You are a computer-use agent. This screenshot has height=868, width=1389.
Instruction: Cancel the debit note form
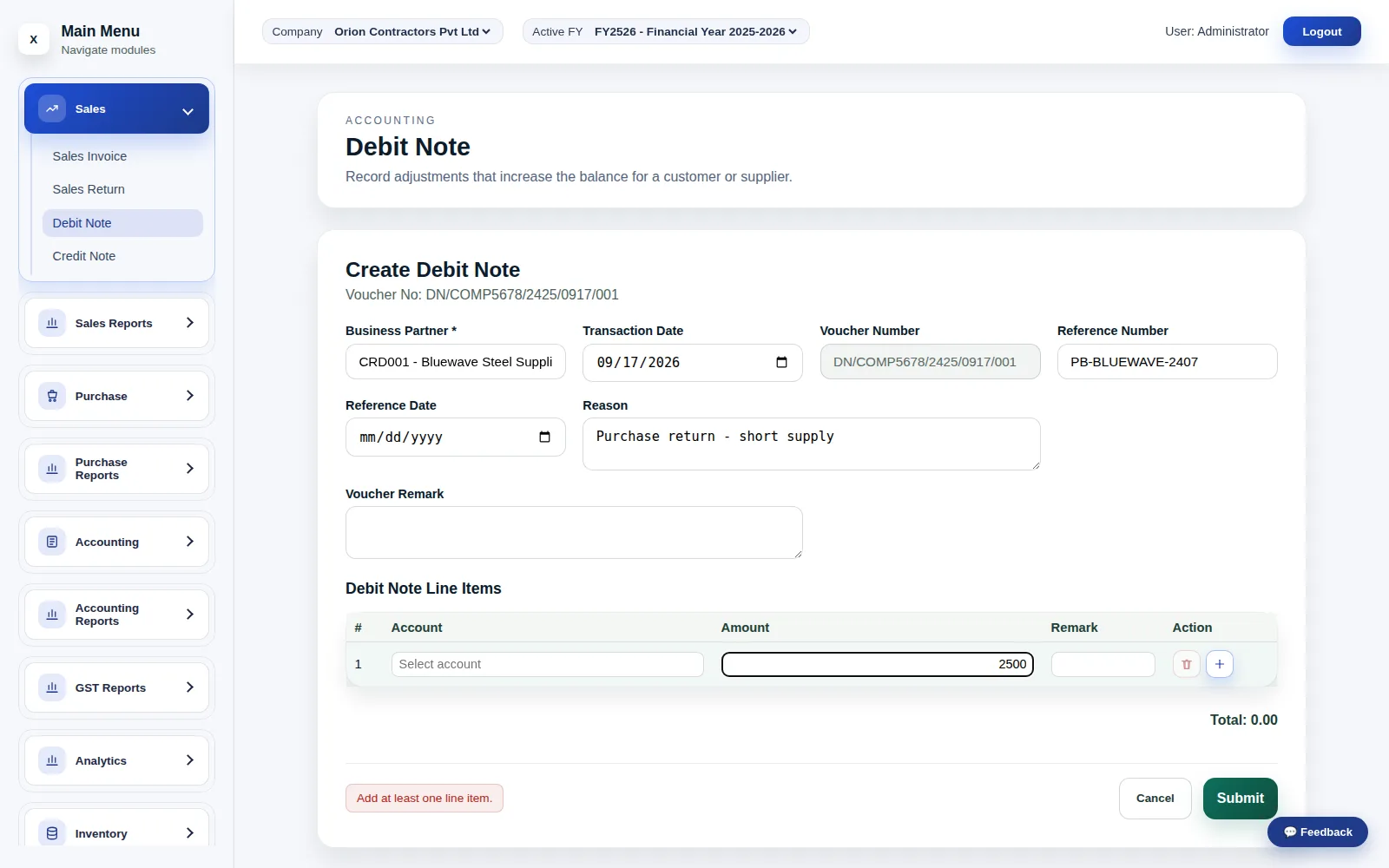(1155, 799)
